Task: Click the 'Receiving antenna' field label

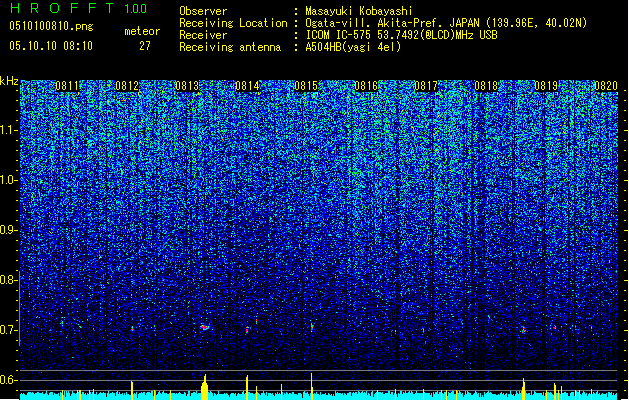Action: tap(230, 47)
